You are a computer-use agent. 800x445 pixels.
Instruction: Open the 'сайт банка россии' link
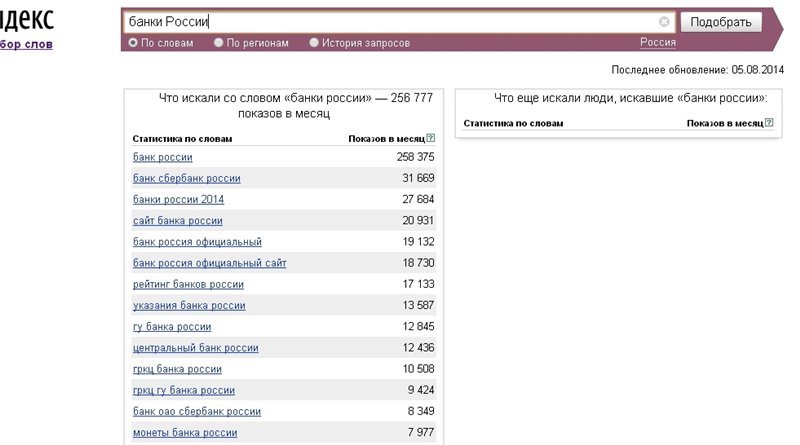click(x=177, y=221)
